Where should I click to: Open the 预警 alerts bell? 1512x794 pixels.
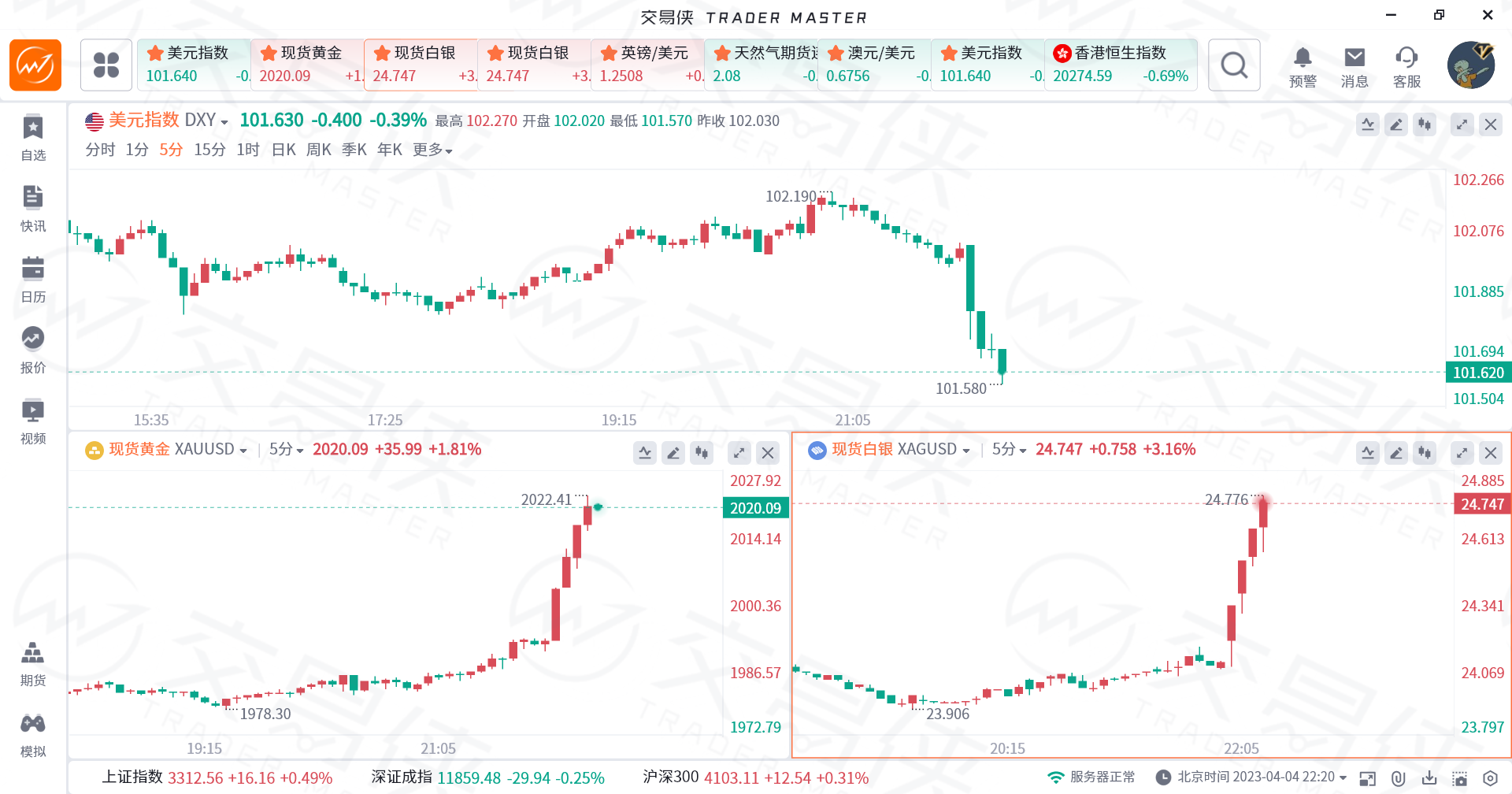(1303, 67)
